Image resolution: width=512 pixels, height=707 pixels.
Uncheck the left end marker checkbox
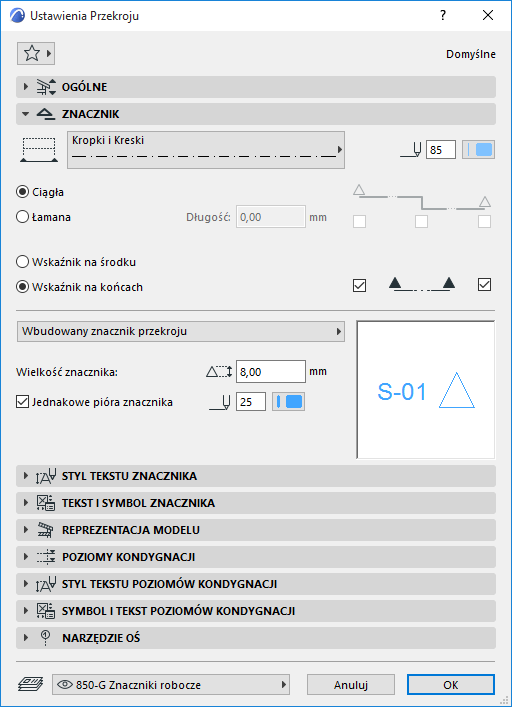pyautogui.click(x=360, y=285)
